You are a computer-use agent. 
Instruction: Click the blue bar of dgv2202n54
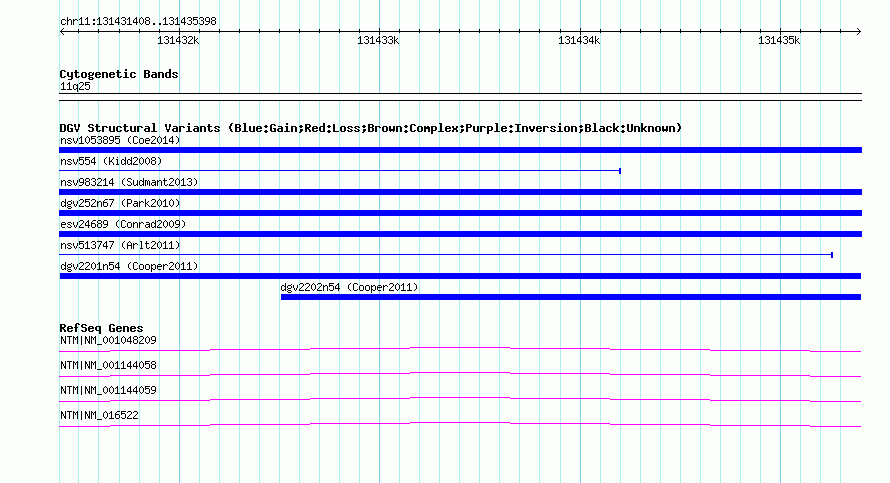click(x=571, y=297)
